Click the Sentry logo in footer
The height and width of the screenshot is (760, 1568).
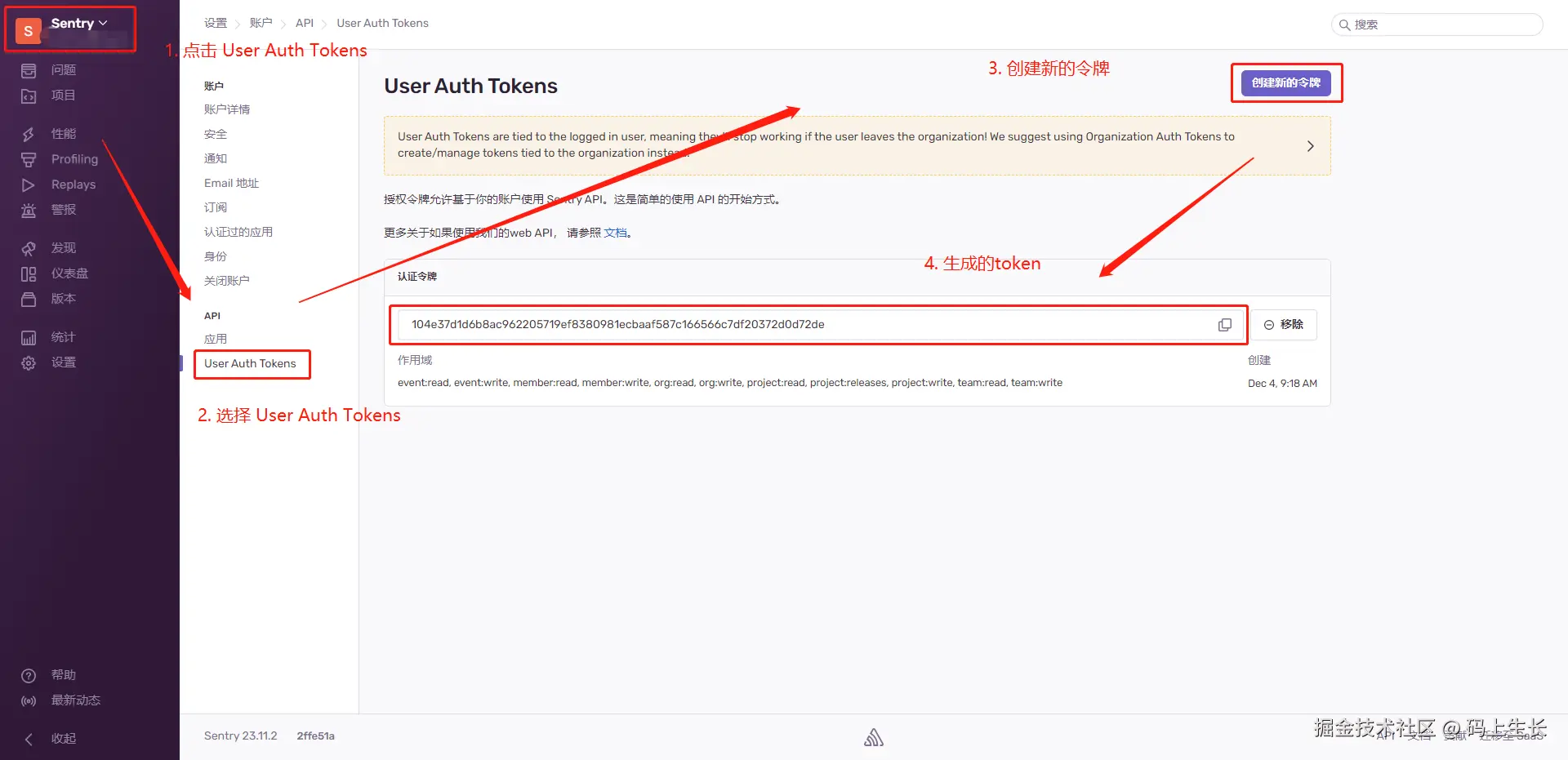(874, 737)
